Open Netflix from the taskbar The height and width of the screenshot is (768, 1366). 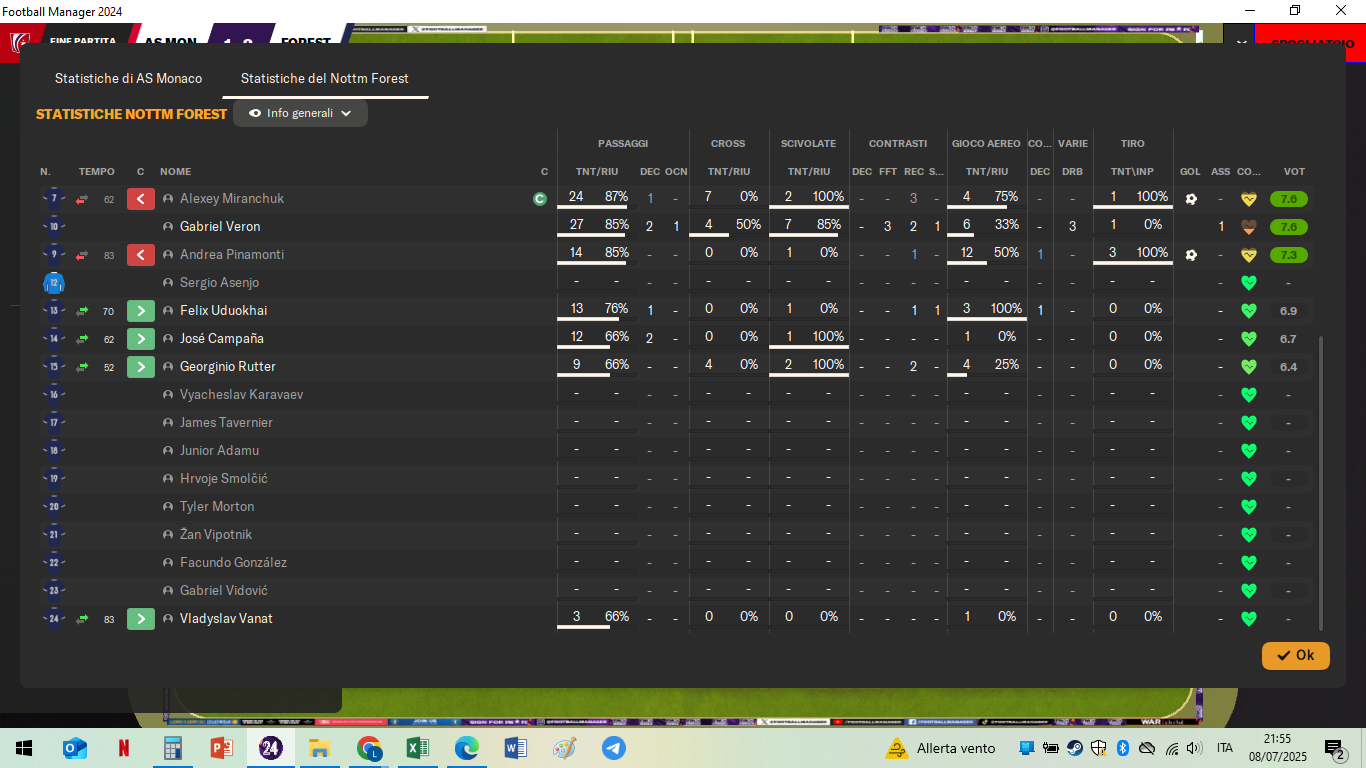pyautogui.click(x=124, y=748)
